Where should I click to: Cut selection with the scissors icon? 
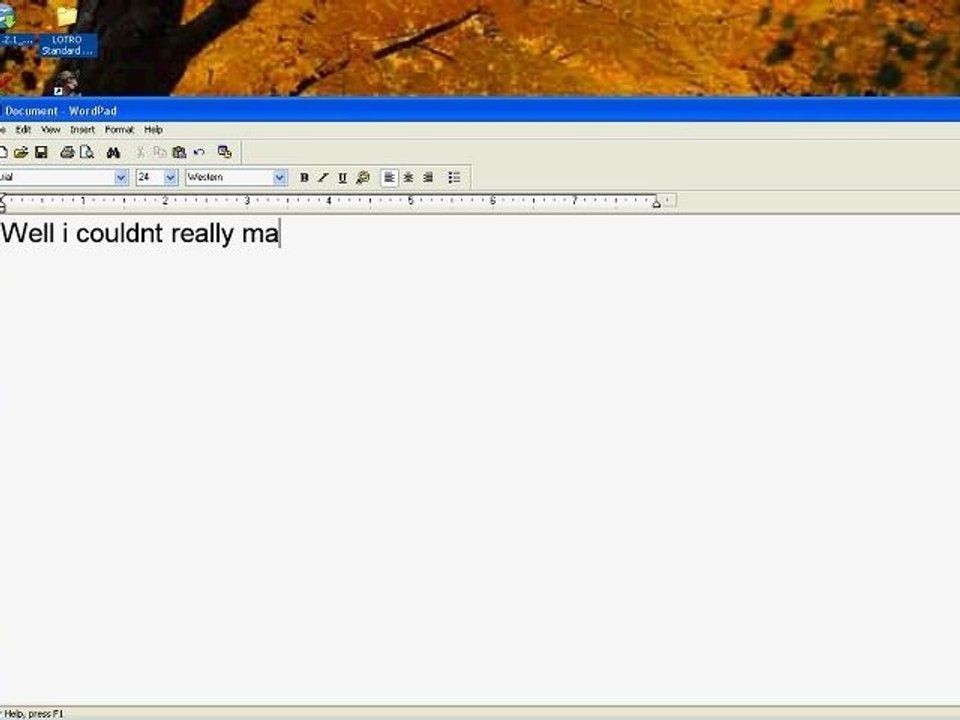140,152
